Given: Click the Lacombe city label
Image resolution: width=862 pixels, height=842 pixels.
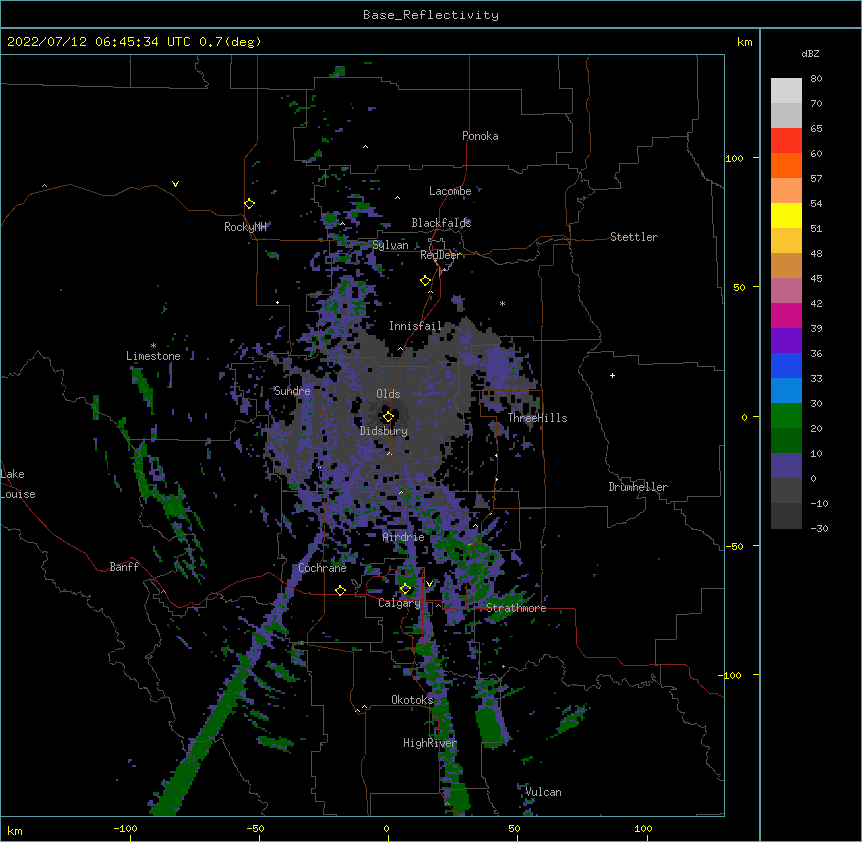Looking at the screenshot, I should pos(450,191).
